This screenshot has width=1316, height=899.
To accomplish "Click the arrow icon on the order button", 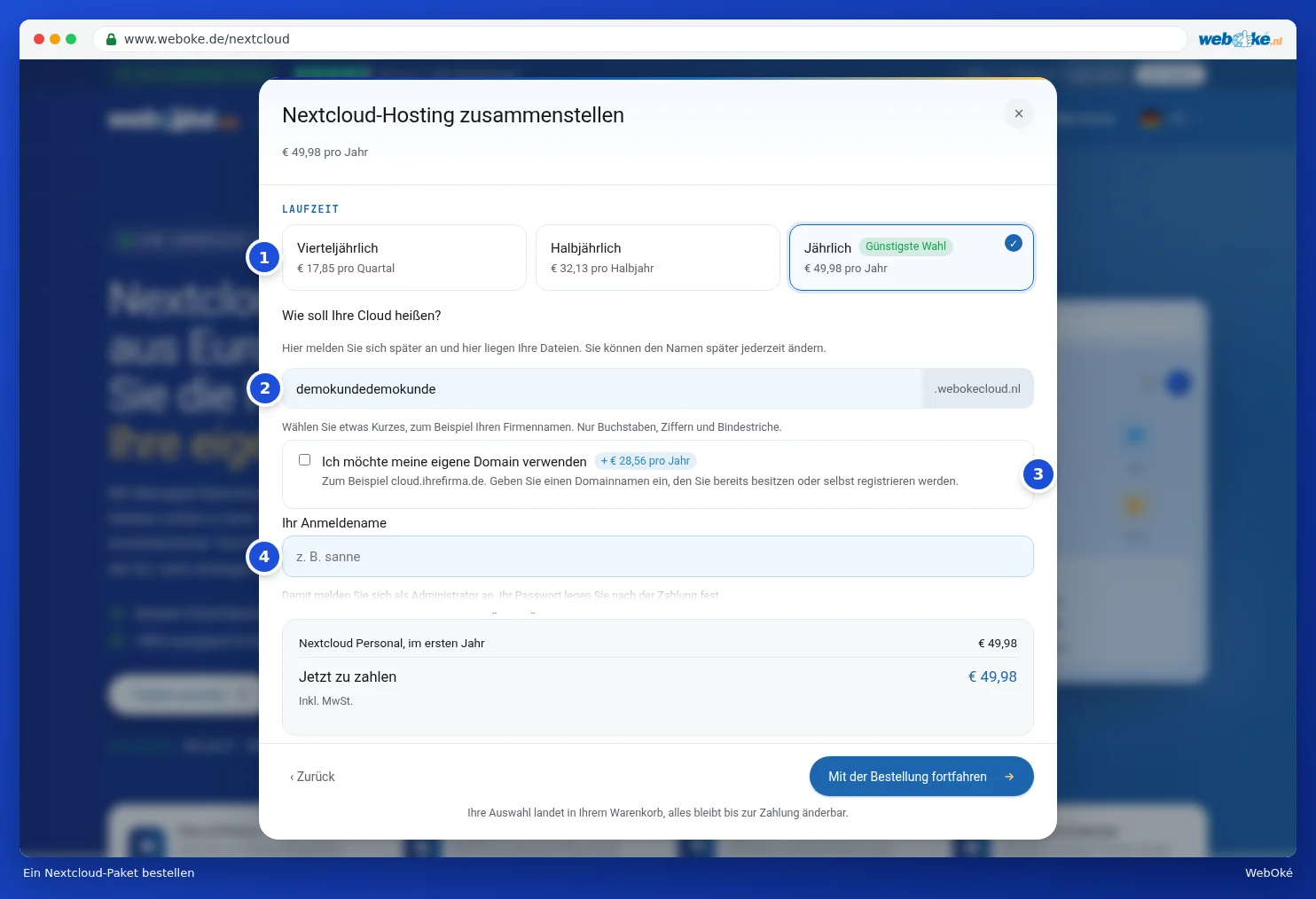I will click(1009, 777).
